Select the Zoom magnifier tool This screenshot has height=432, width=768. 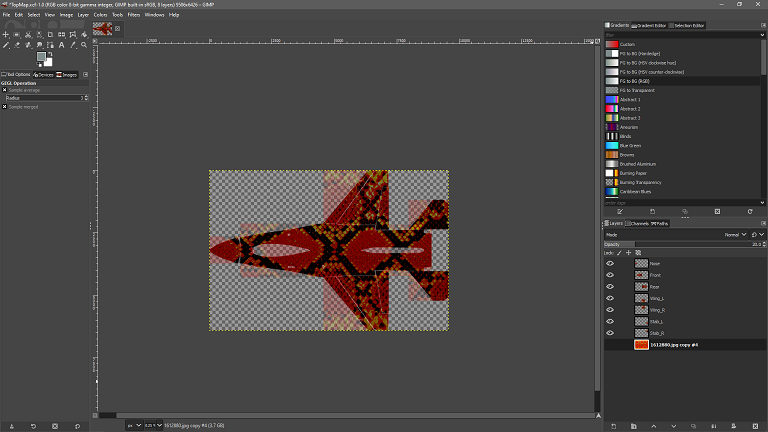[84, 45]
